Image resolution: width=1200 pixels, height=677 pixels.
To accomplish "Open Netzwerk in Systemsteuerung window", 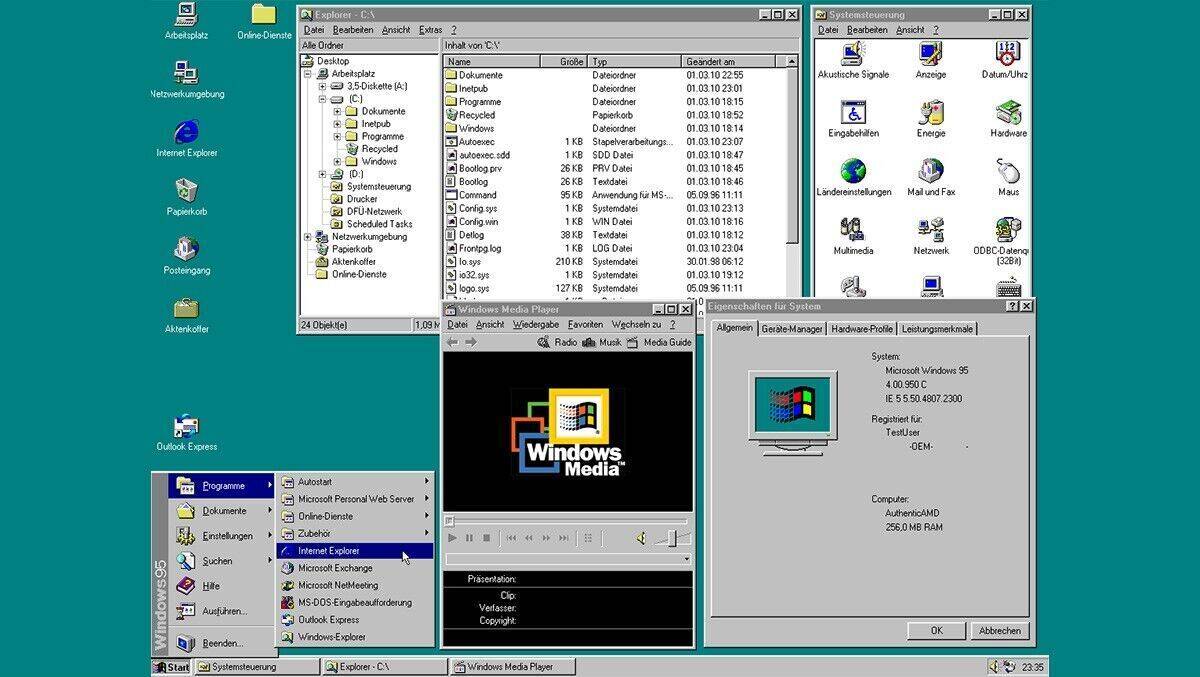I will (x=931, y=237).
